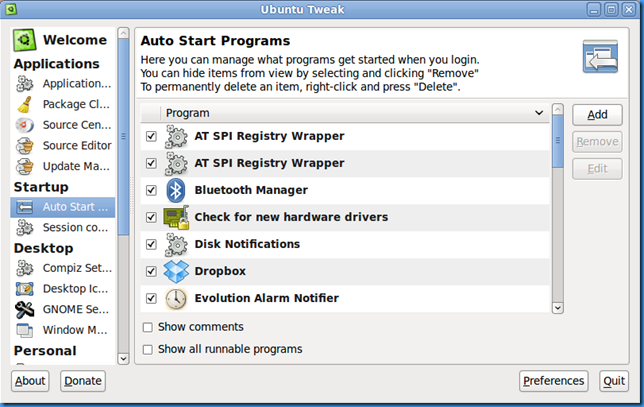Click the program list scrollbar thumb

[558, 141]
